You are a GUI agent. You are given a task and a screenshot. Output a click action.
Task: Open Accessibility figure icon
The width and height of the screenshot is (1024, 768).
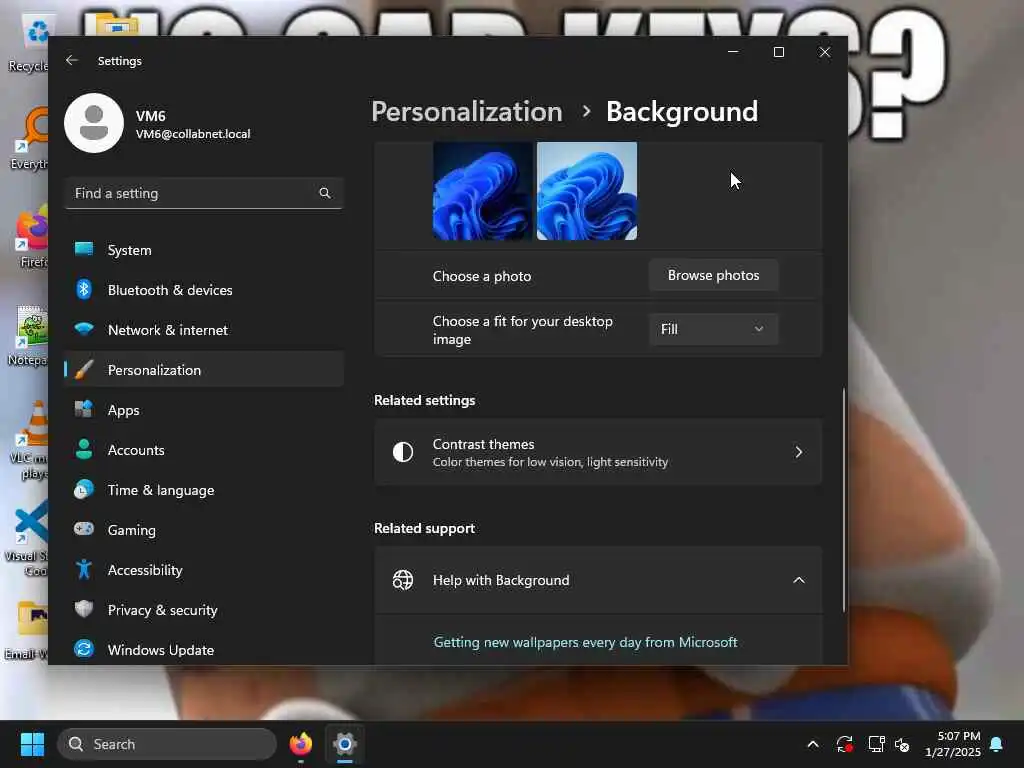[84, 569]
